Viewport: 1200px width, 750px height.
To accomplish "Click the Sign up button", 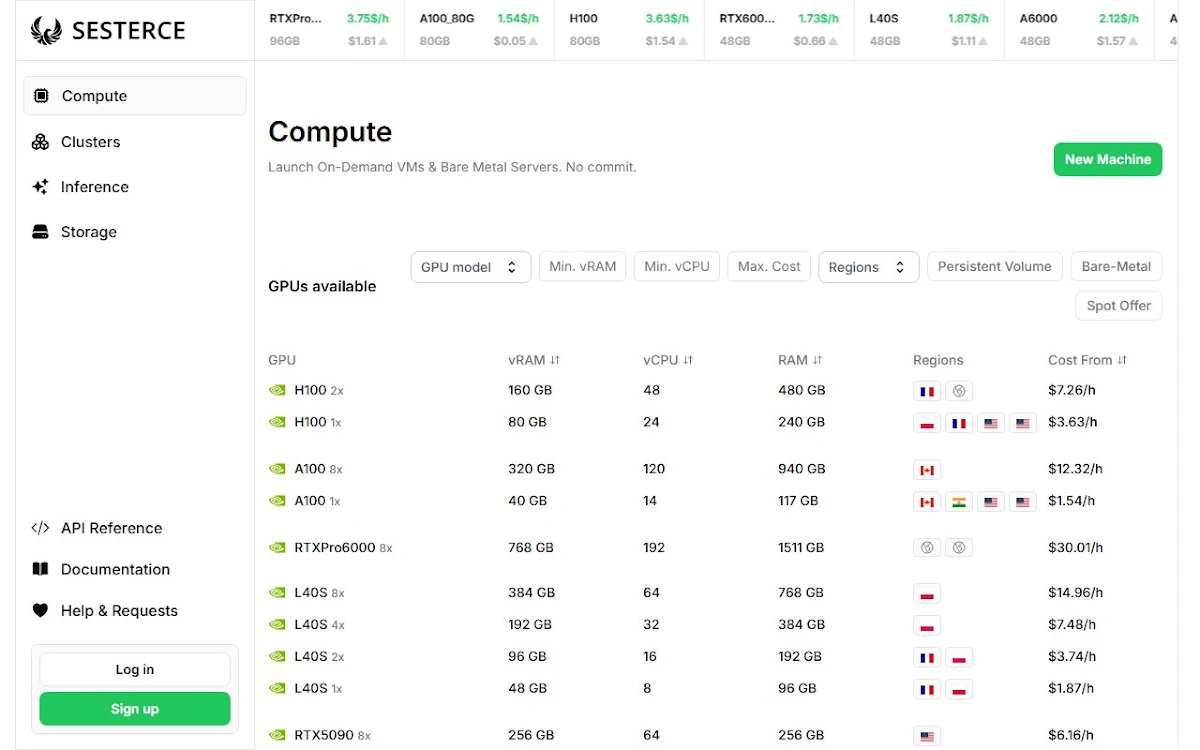I will 135,709.
